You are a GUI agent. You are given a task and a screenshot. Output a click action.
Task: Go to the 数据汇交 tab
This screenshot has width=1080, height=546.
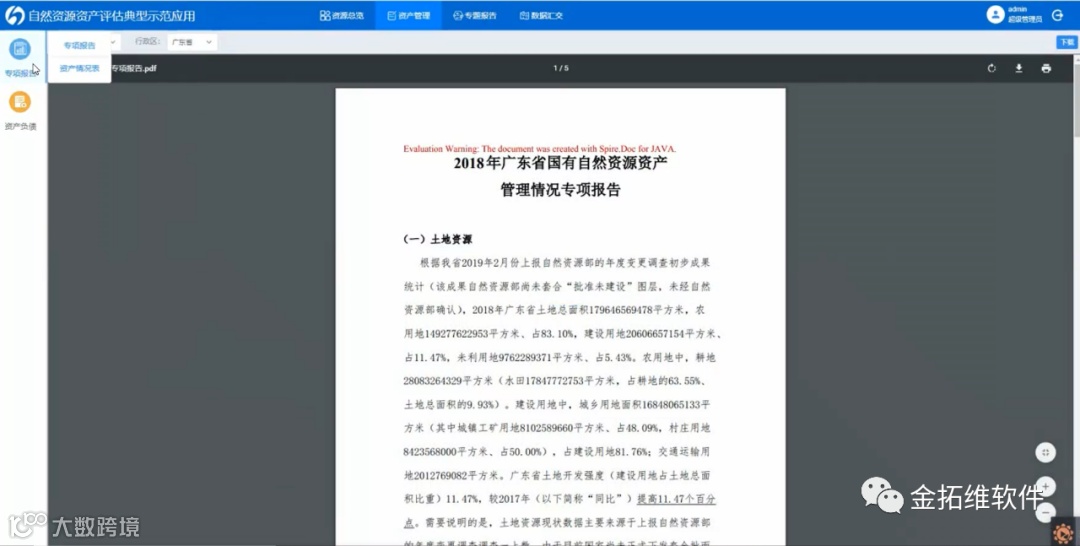tap(541, 15)
